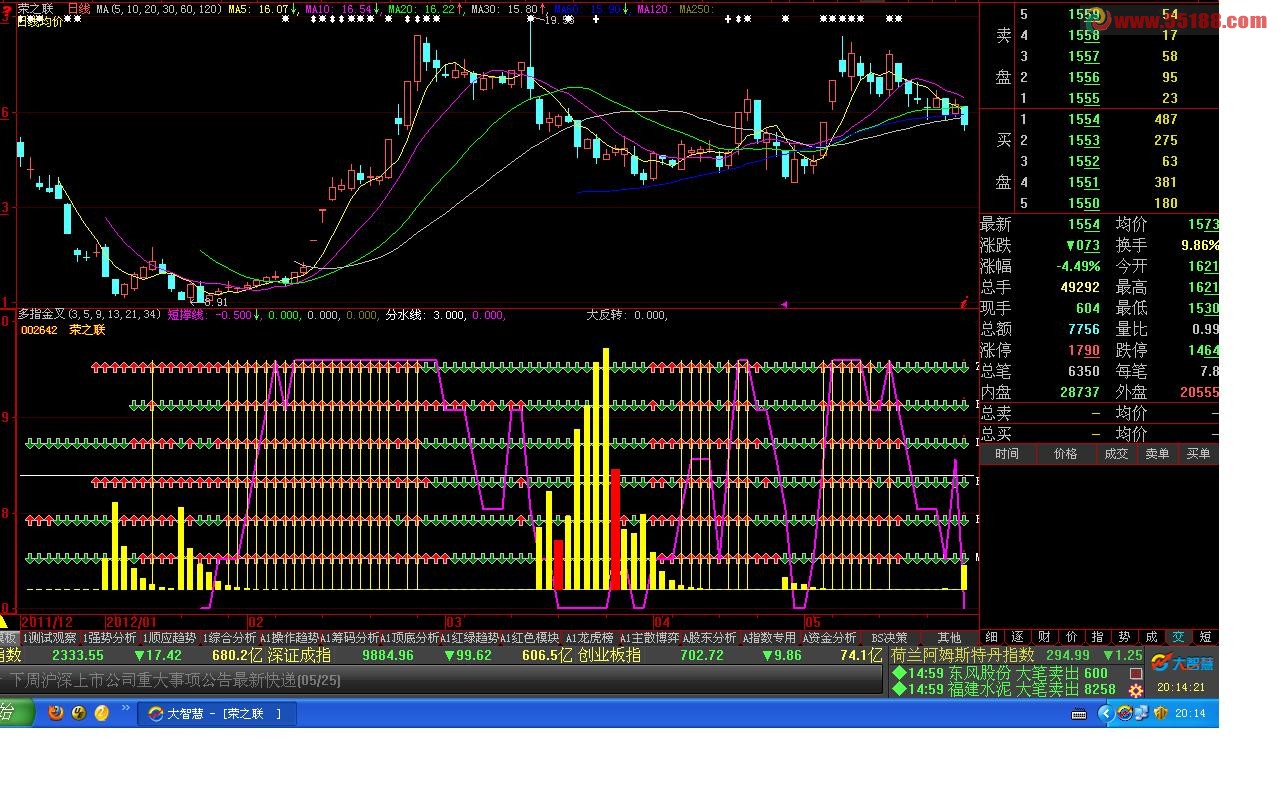Select the BS决策 tab
The height and width of the screenshot is (800, 1280).
tap(889, 638)
